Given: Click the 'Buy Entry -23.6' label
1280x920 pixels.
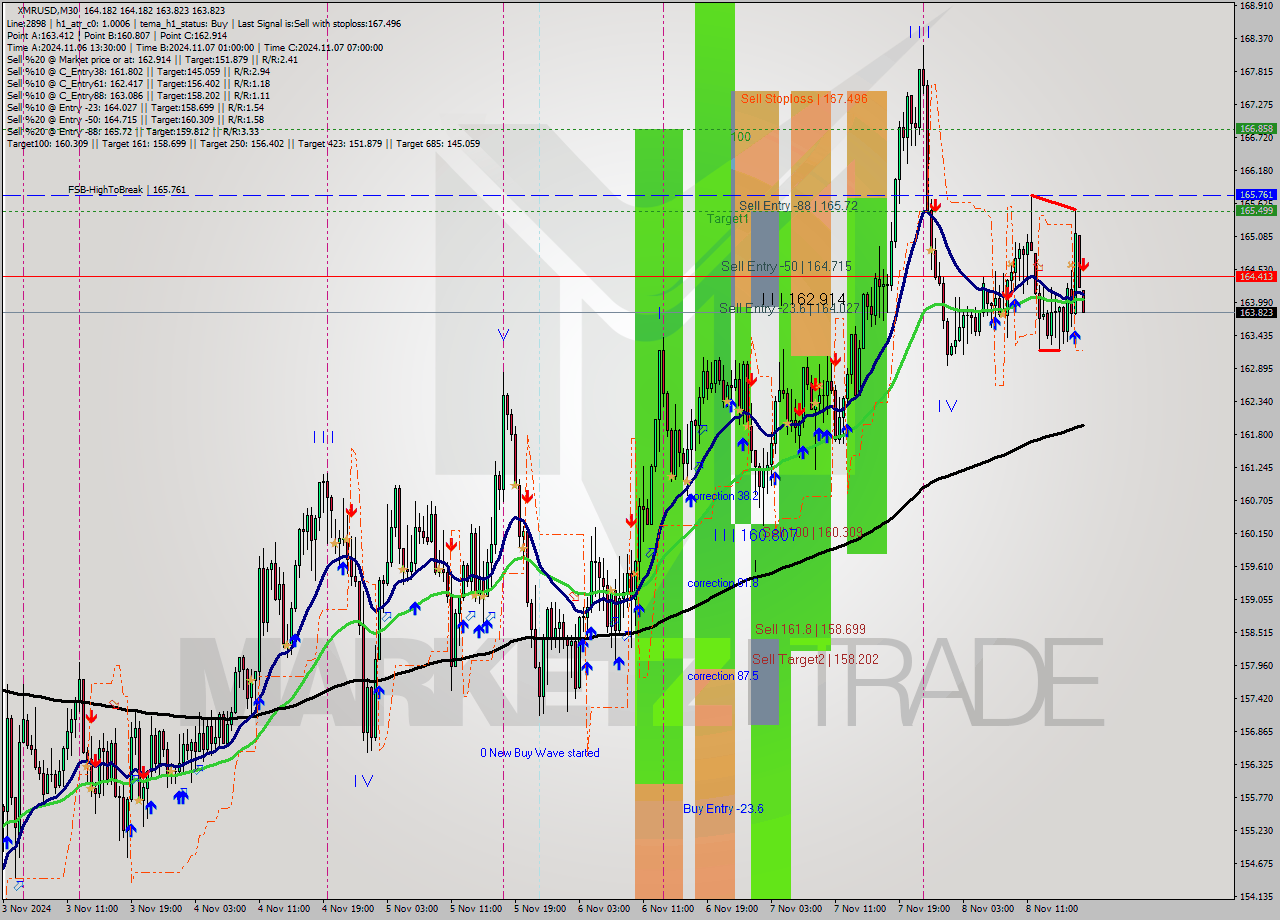Looking at the screenshot, I should coord(723,808).
